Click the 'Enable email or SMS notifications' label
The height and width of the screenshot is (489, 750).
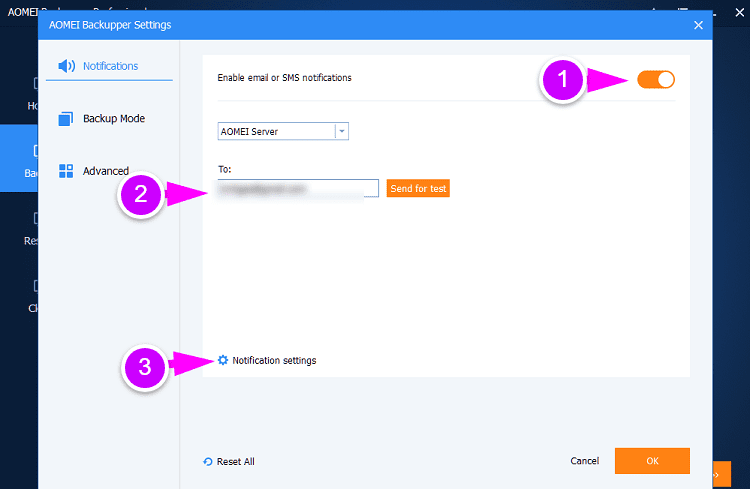click(x=285, y=78)
